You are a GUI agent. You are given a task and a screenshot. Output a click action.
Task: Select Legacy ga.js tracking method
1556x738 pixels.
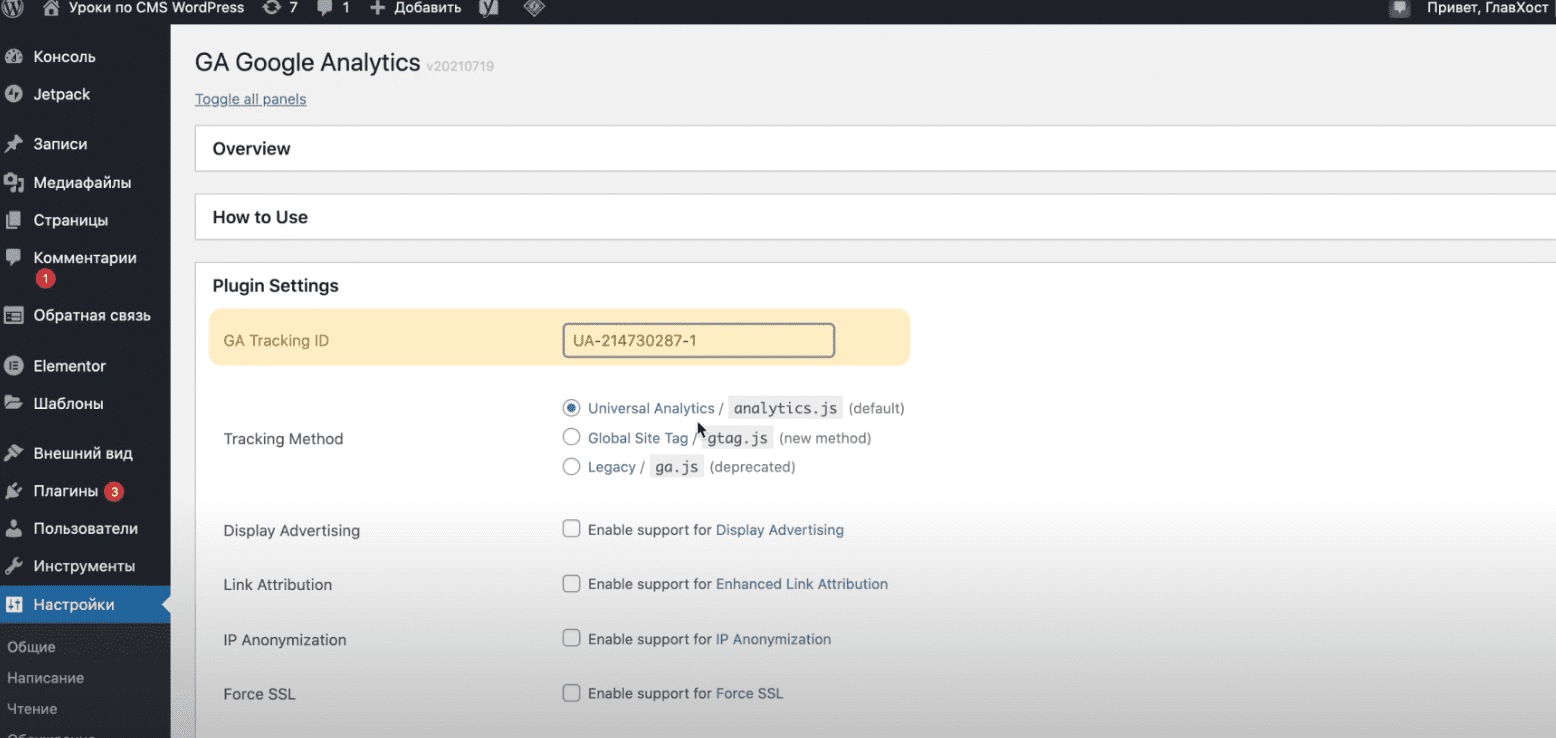pos(571,466)
